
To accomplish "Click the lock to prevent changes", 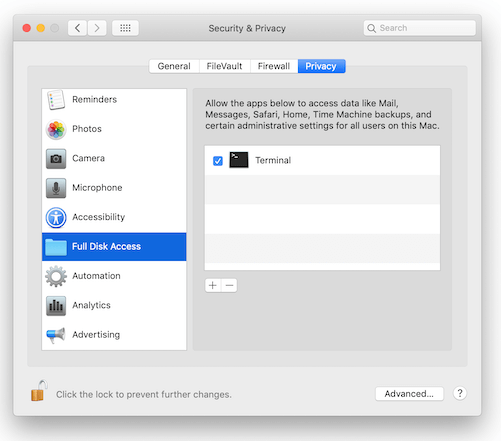I will [39, 391].
